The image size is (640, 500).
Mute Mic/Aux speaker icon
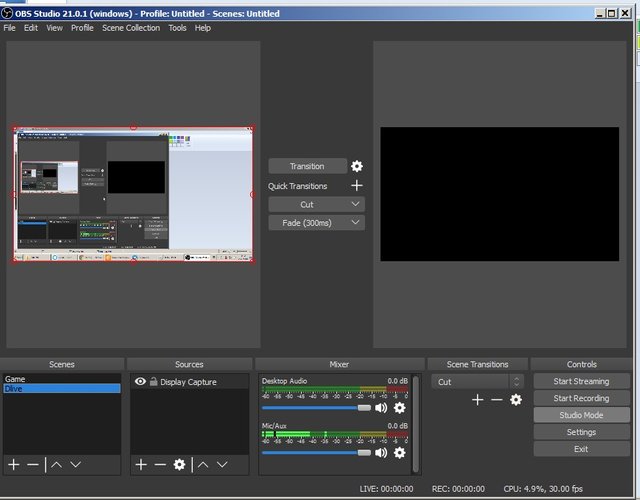(381, 453)
